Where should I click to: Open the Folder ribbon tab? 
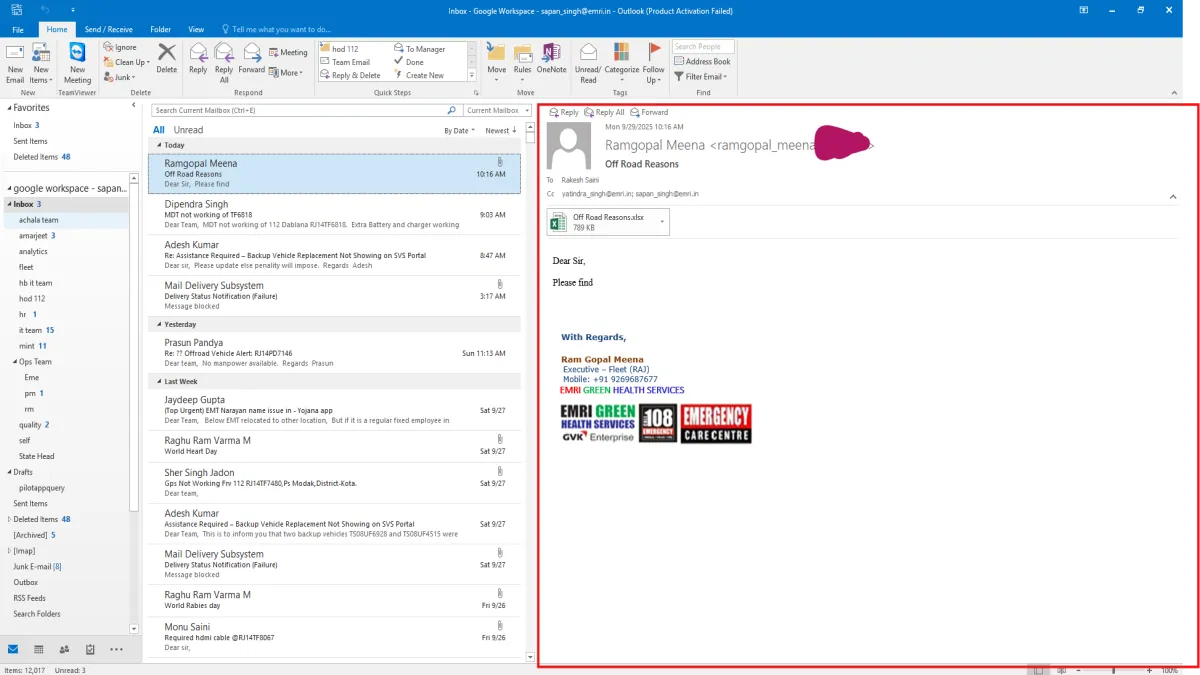[x=160, y=29]
